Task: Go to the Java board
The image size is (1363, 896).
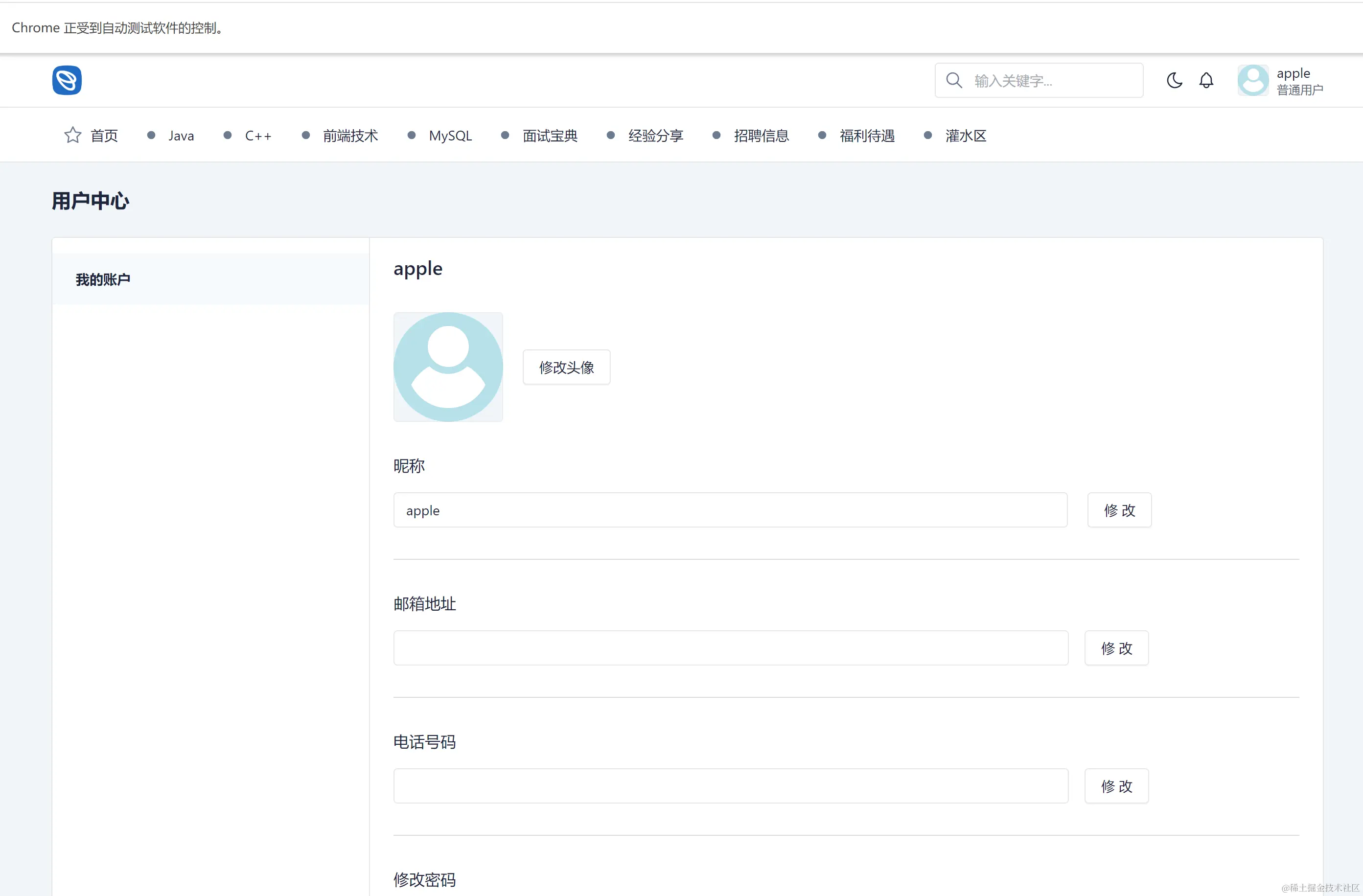Action: (x=181, y=136)
